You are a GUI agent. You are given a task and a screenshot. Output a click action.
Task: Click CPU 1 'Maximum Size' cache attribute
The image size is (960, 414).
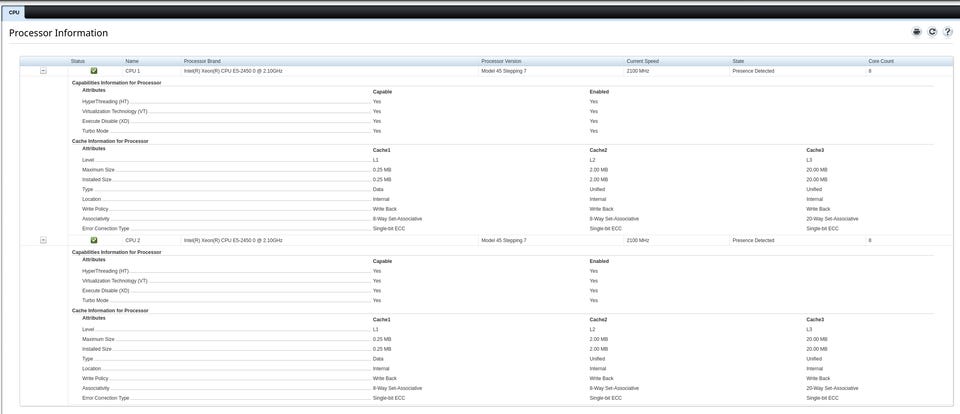coord(98,170)
